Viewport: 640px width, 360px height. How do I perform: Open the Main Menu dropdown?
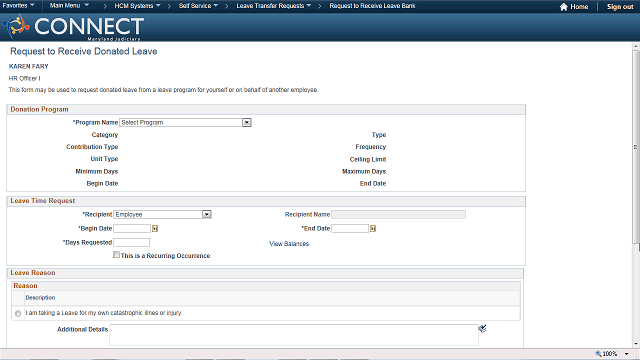(69, 6)
